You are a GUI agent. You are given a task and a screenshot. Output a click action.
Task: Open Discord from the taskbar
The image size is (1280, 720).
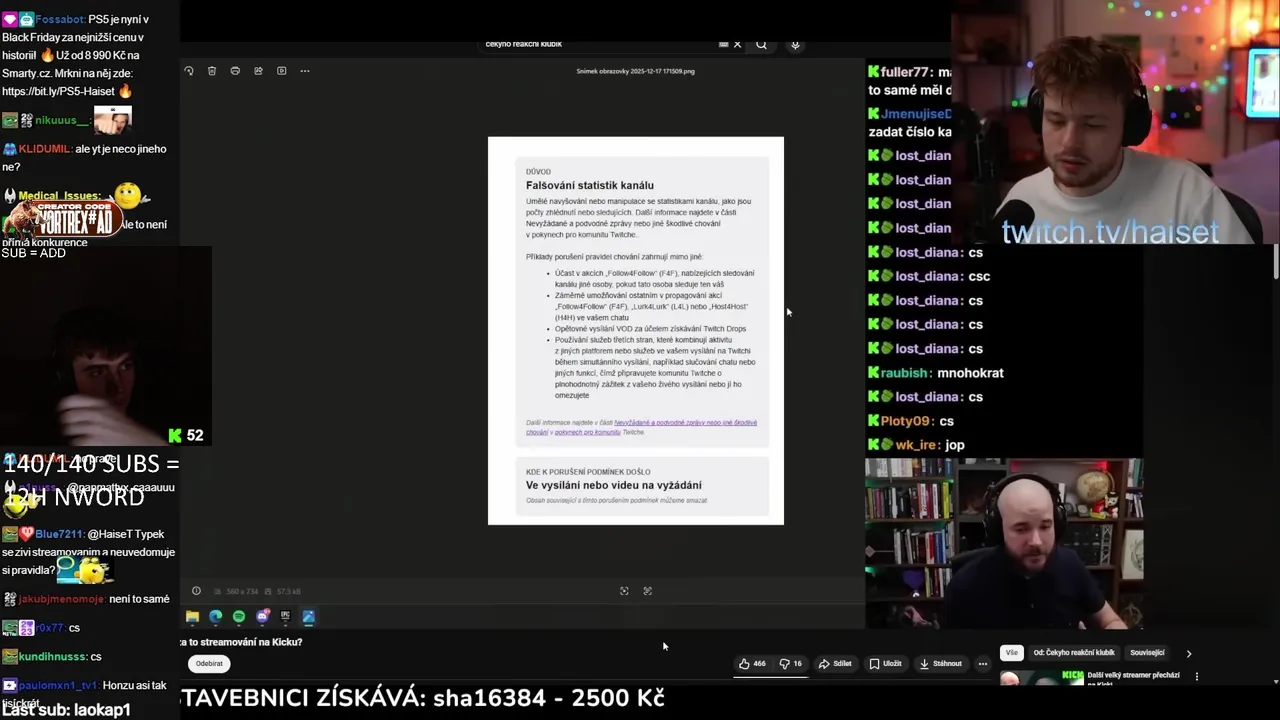(262, 617)
